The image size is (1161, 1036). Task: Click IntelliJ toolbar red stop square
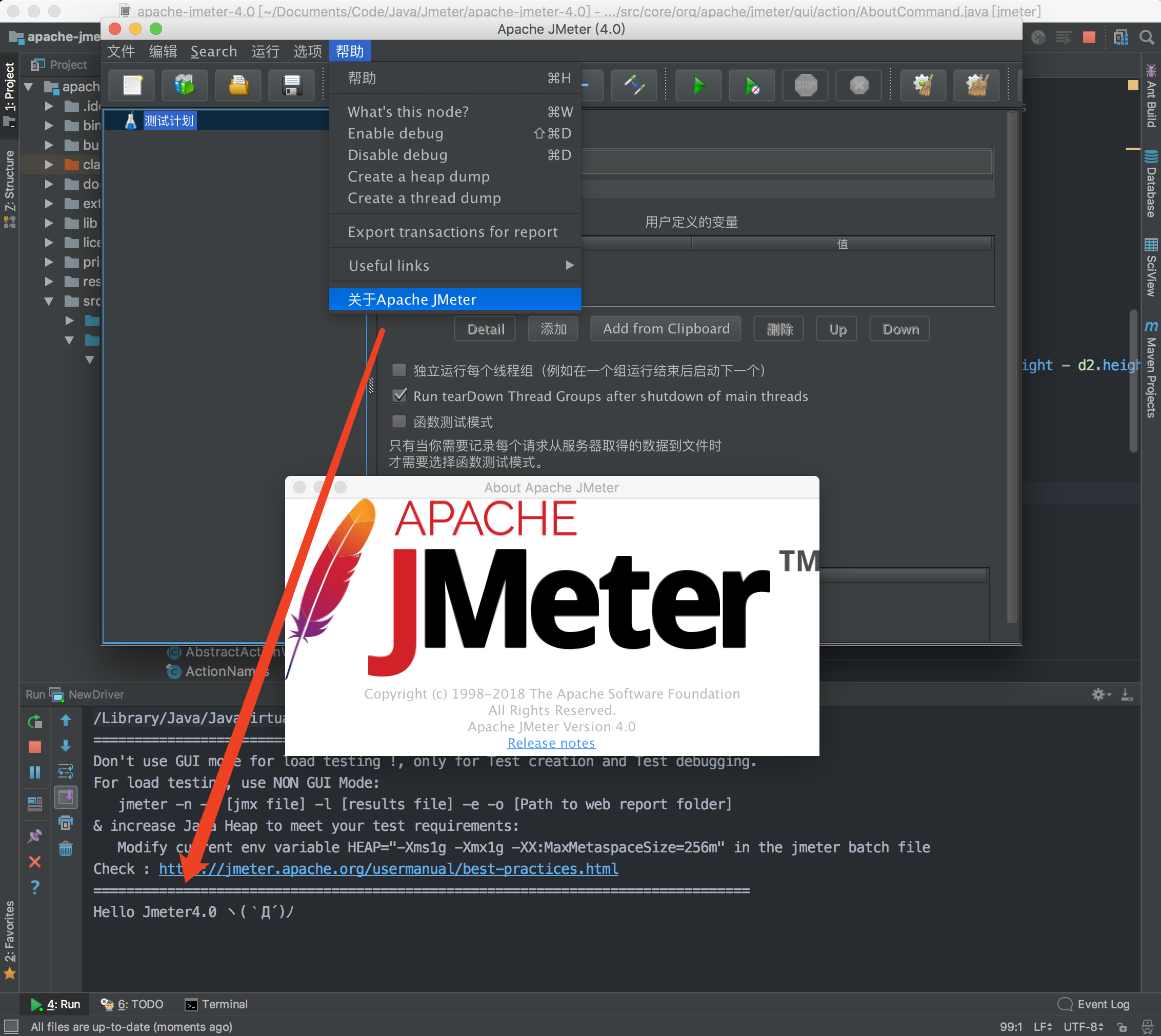tap(1089, 37)
